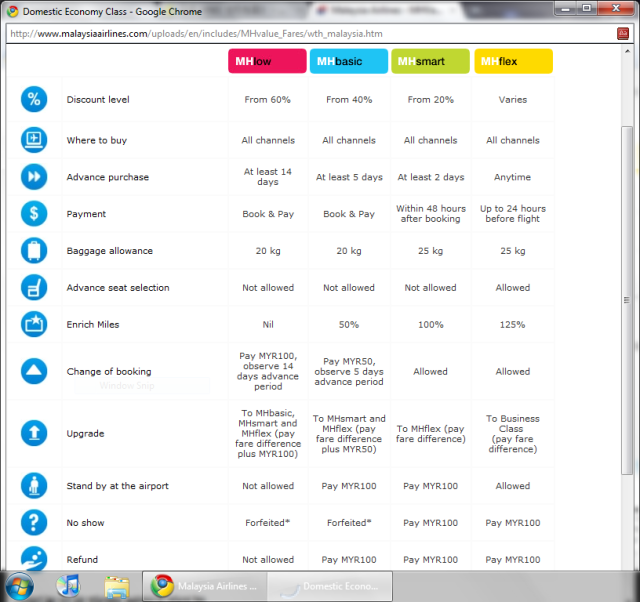Click the "Upgrade" row label

coord(85,433)
